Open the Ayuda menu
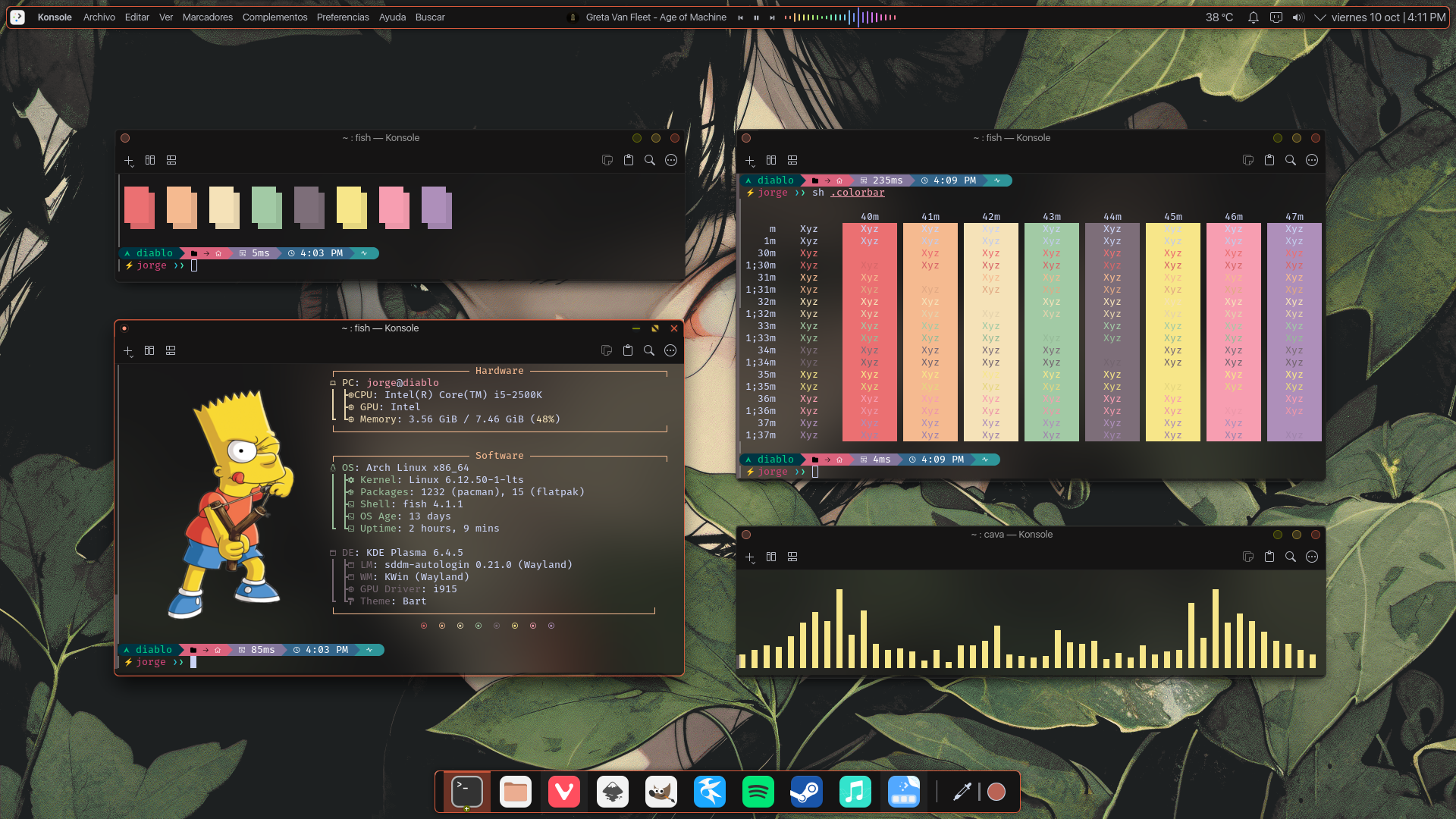 pos(392,17)
